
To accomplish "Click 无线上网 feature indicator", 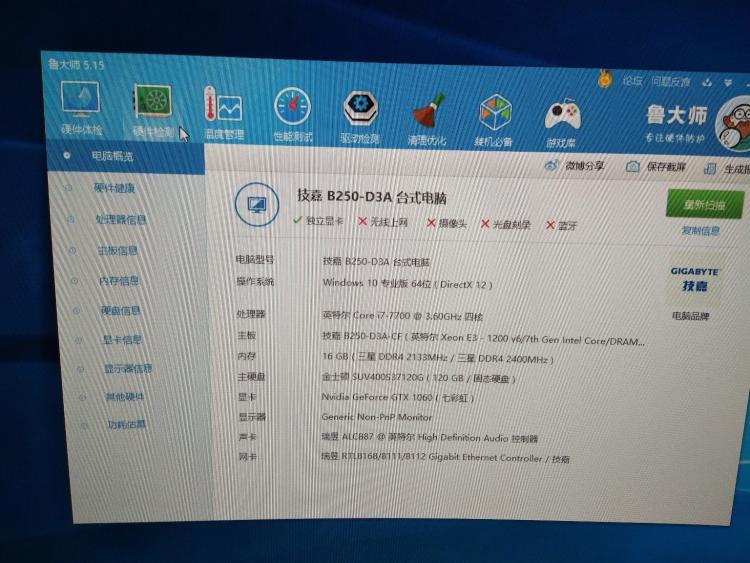I will [383, 222].
